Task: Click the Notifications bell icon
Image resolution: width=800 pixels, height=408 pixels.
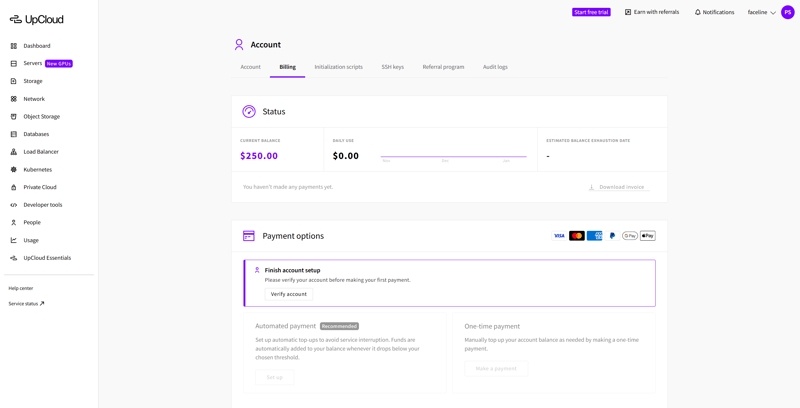Action: click(x=697, y=12)
